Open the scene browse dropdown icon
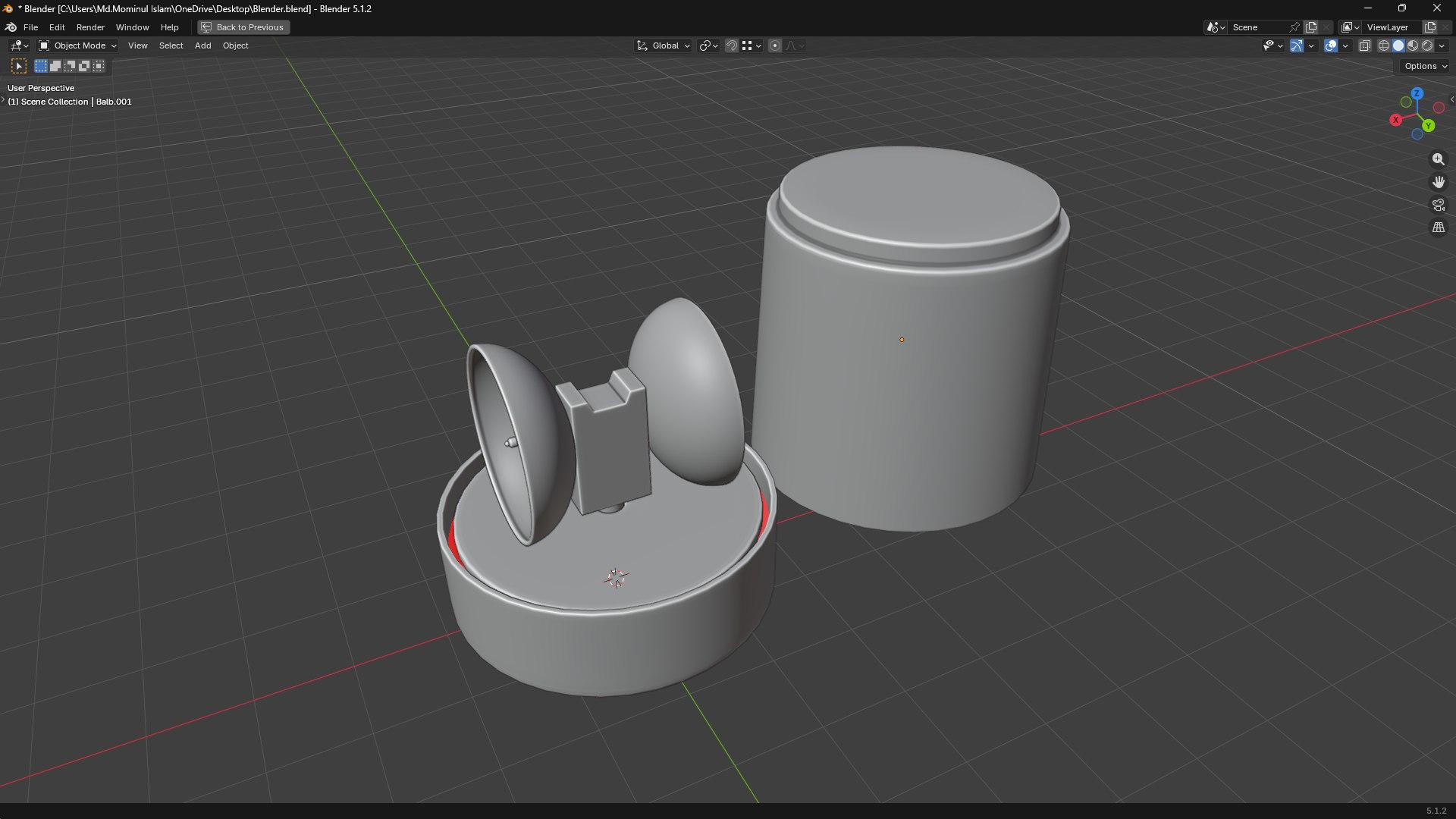 tap(1216, 27)
